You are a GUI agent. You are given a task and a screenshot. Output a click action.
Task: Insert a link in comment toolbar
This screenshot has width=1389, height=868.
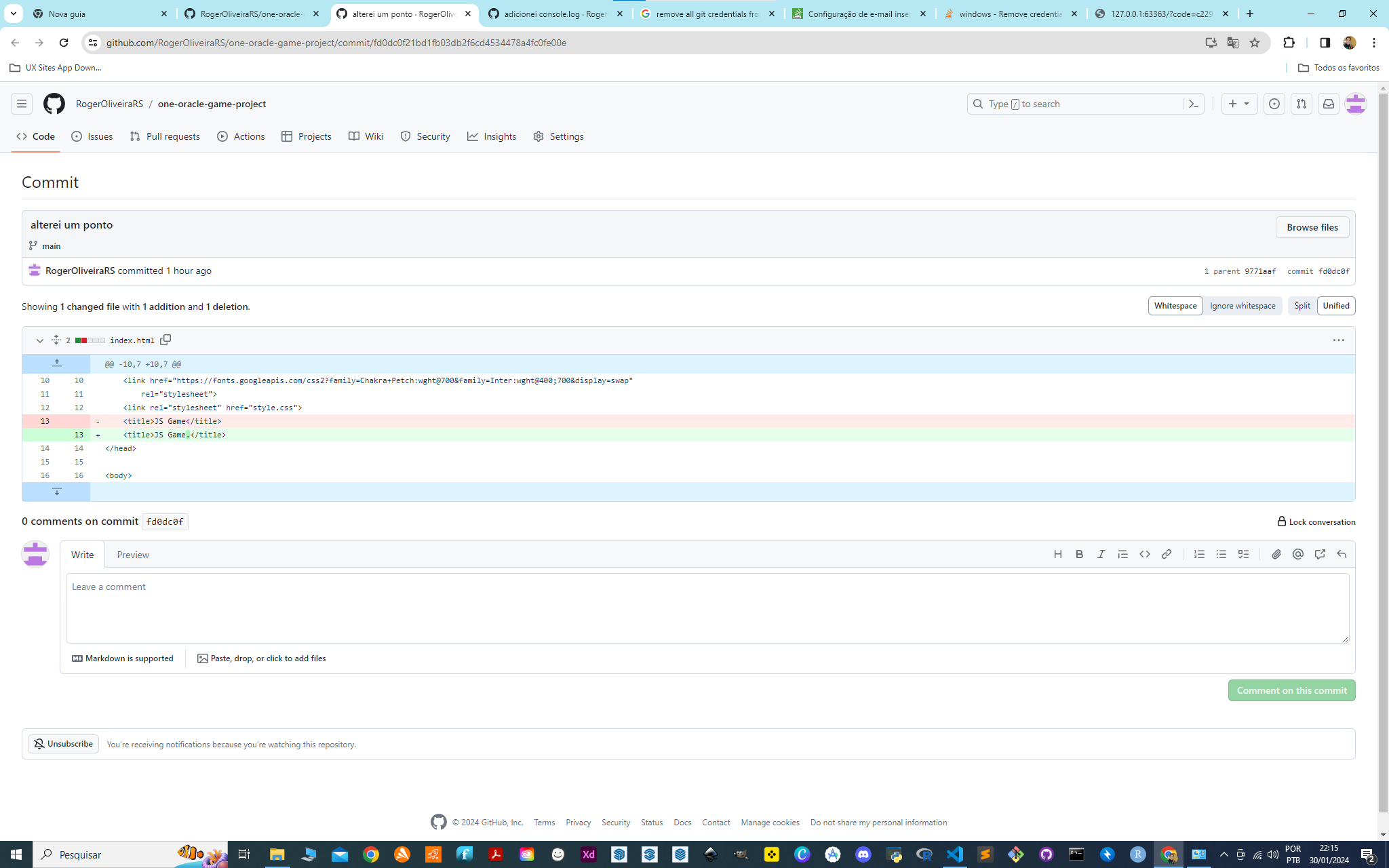(1167, 554)
